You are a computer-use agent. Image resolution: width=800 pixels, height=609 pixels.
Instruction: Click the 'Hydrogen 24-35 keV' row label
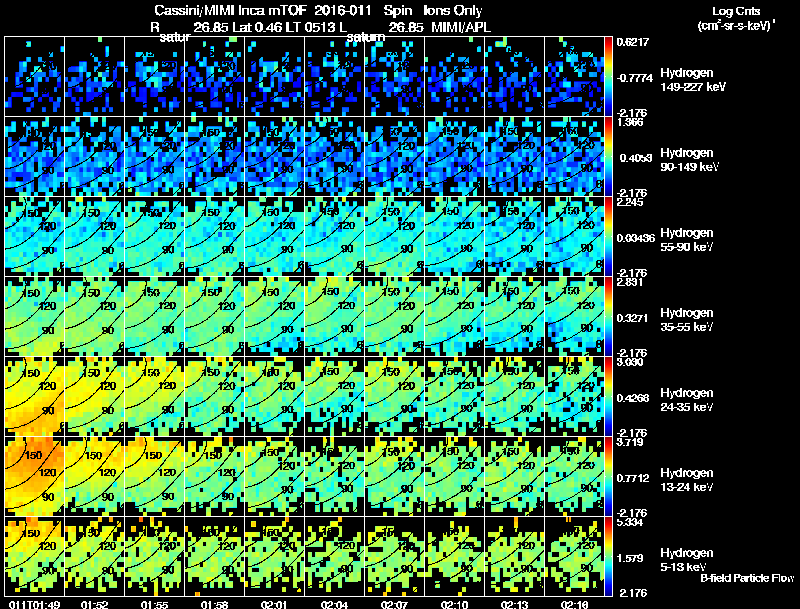[x=687, y=400]
